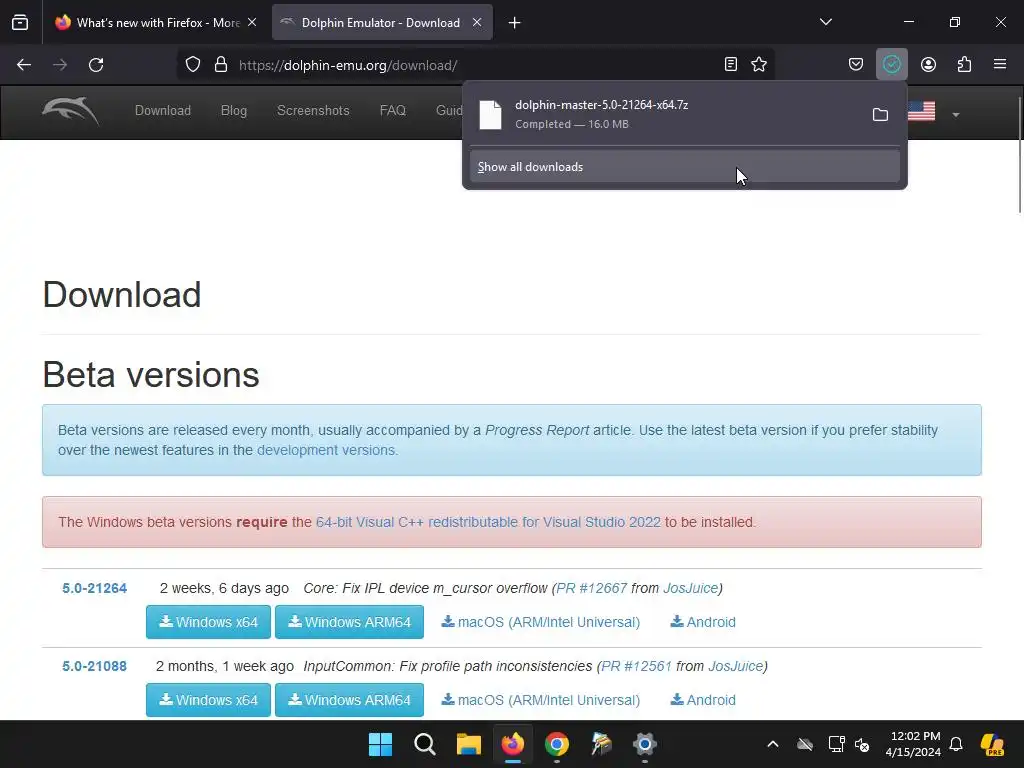The image size is (1024, 768).
Task: Open the 64-bit Visual C++ redistributable link
Action: point(488,522)
